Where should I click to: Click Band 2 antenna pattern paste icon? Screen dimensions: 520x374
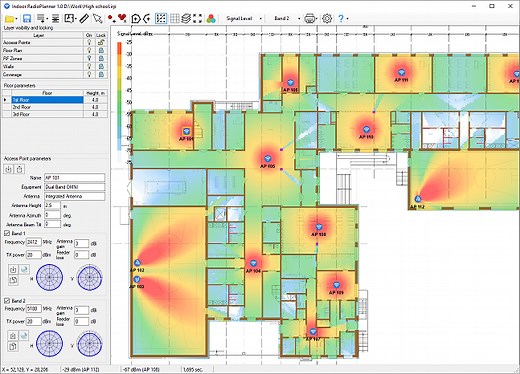click(13, 346)
